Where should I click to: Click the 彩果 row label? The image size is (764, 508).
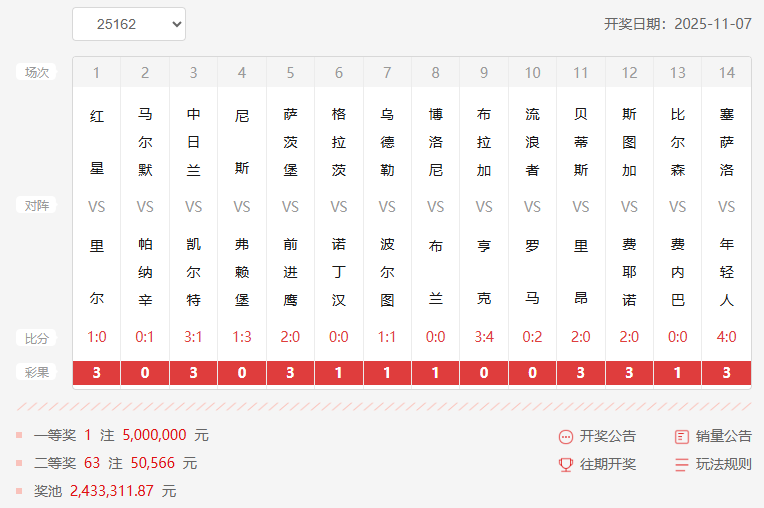point(37,373)
